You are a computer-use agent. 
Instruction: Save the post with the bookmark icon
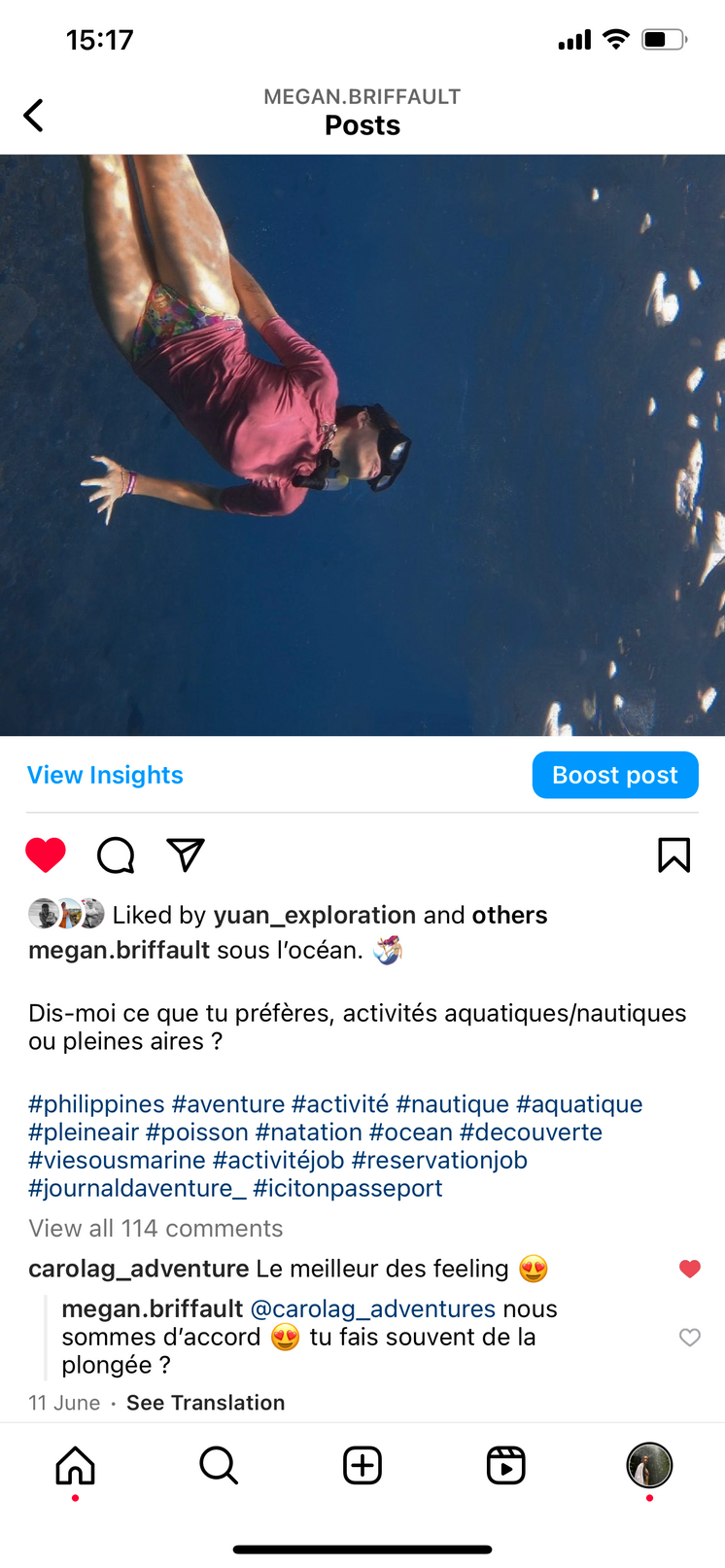tap(674, 855)
